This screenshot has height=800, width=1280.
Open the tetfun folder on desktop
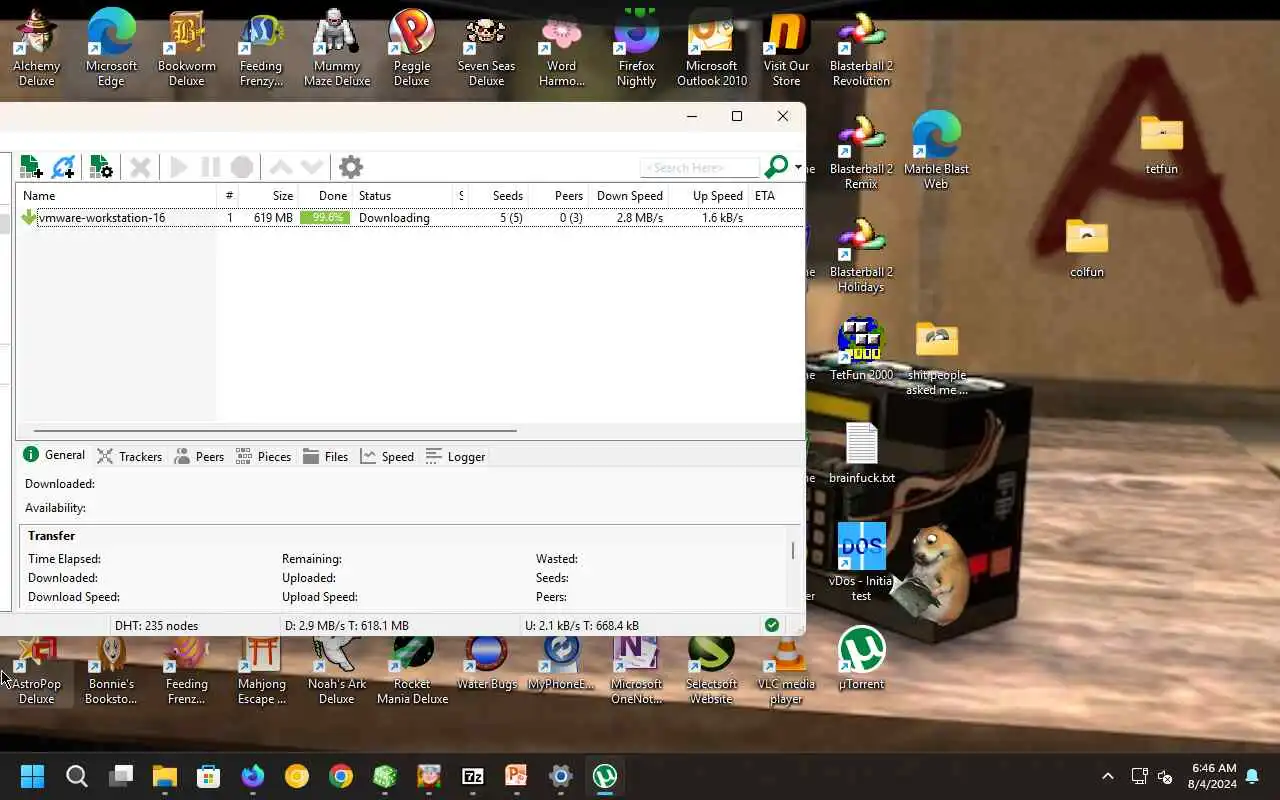click(x=1161, y=145)
